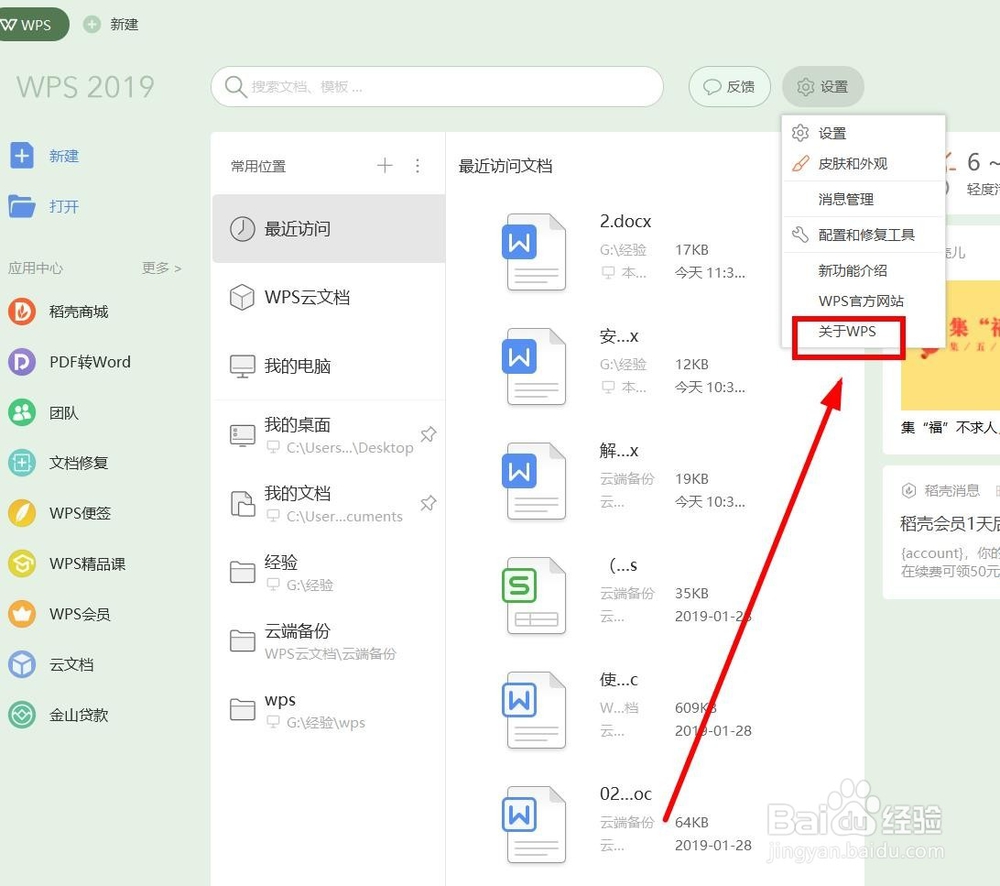Click inside the document search field
This screenshot has height=886, width=1000.
pyautogui.click(x=436, y=87)
